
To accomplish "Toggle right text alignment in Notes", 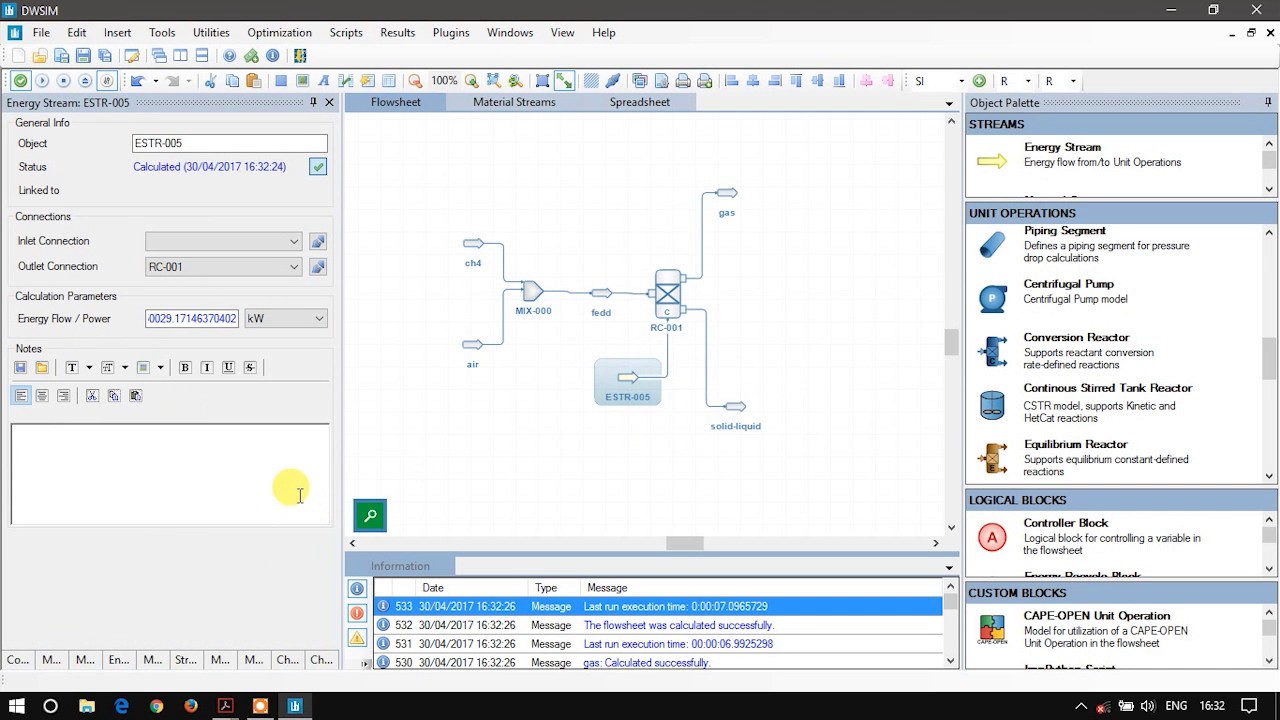I will [63, 396].
